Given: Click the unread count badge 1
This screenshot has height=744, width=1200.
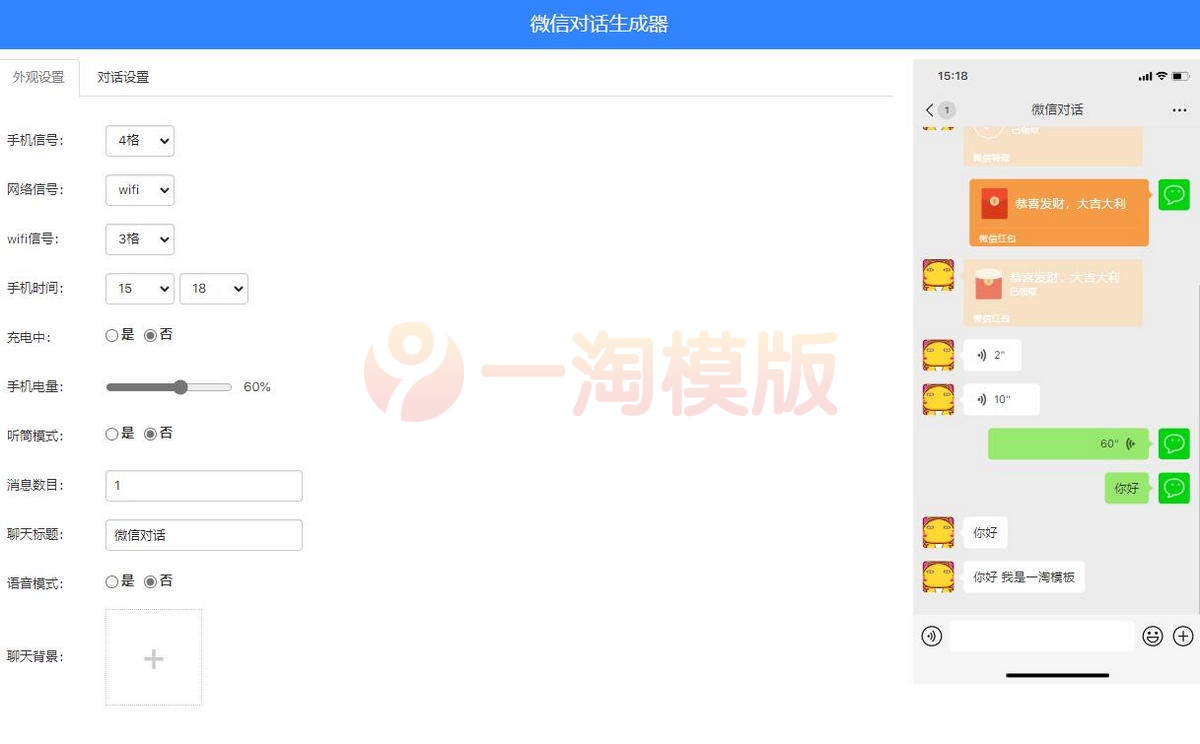Looking at the screenshot, I should pos(947,110).
